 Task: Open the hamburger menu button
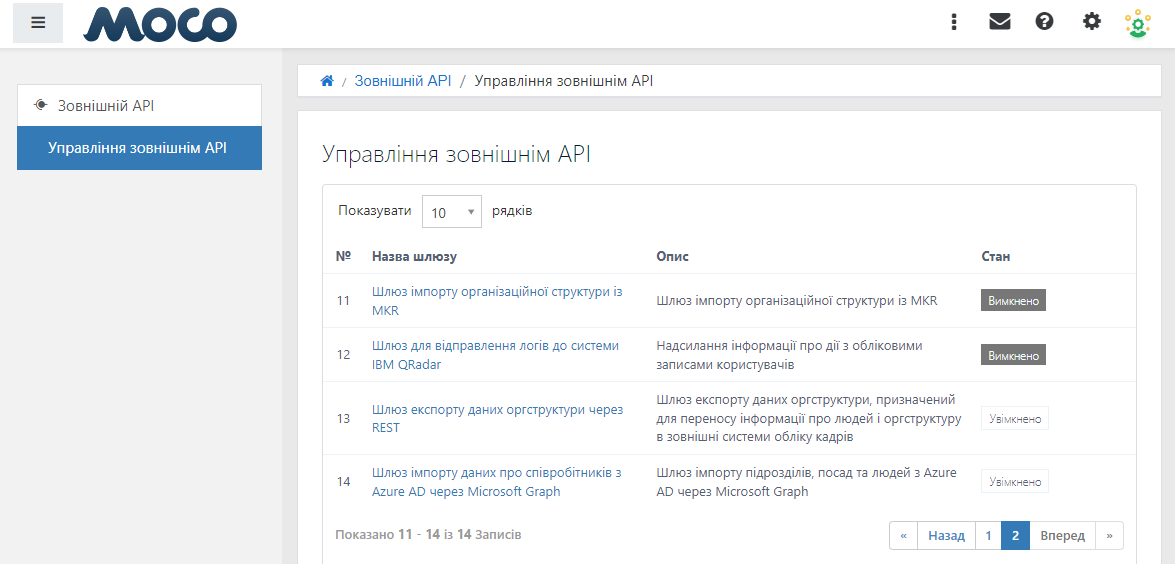pyautogui.click(x=38, y=22)
